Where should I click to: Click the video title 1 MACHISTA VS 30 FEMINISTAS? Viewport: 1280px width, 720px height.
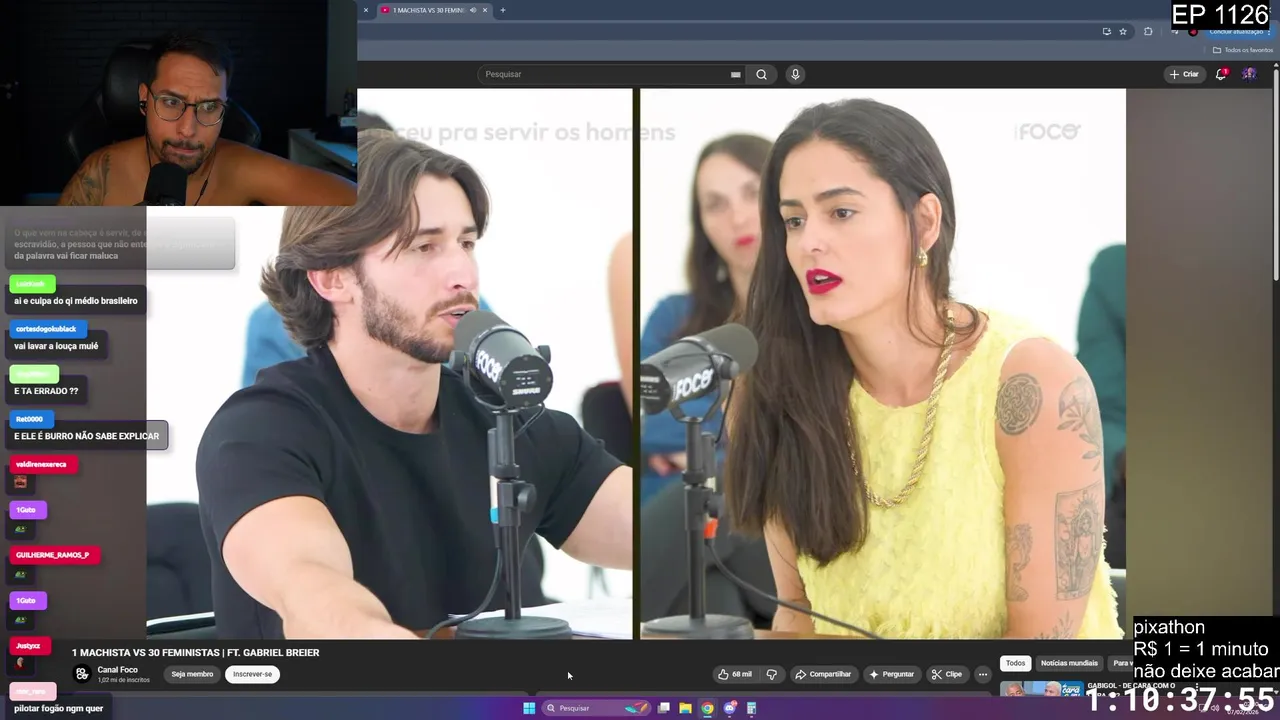pyautogui.click(x=195, y=652)
